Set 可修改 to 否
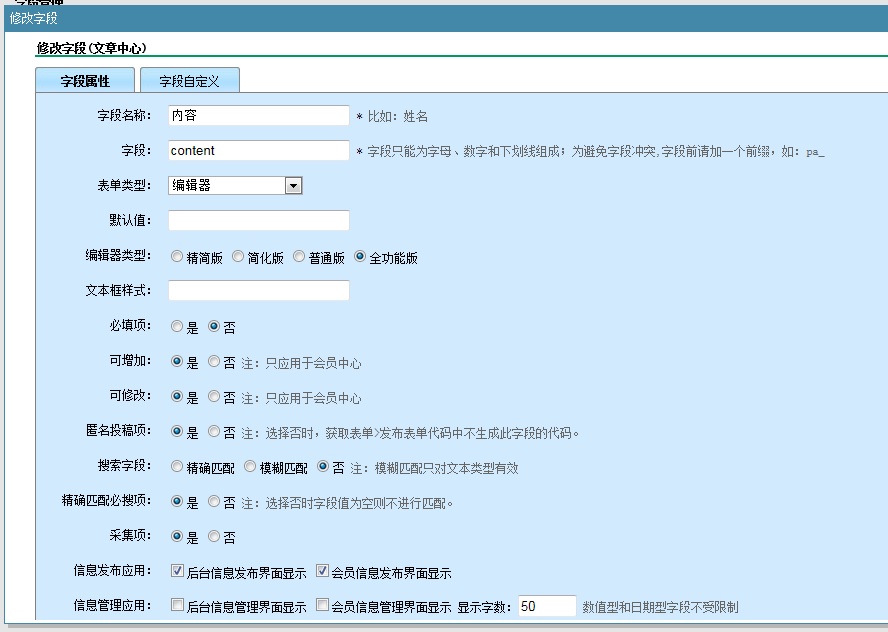The height and width of the screenshot is (632, 888). tap(214, 397)
